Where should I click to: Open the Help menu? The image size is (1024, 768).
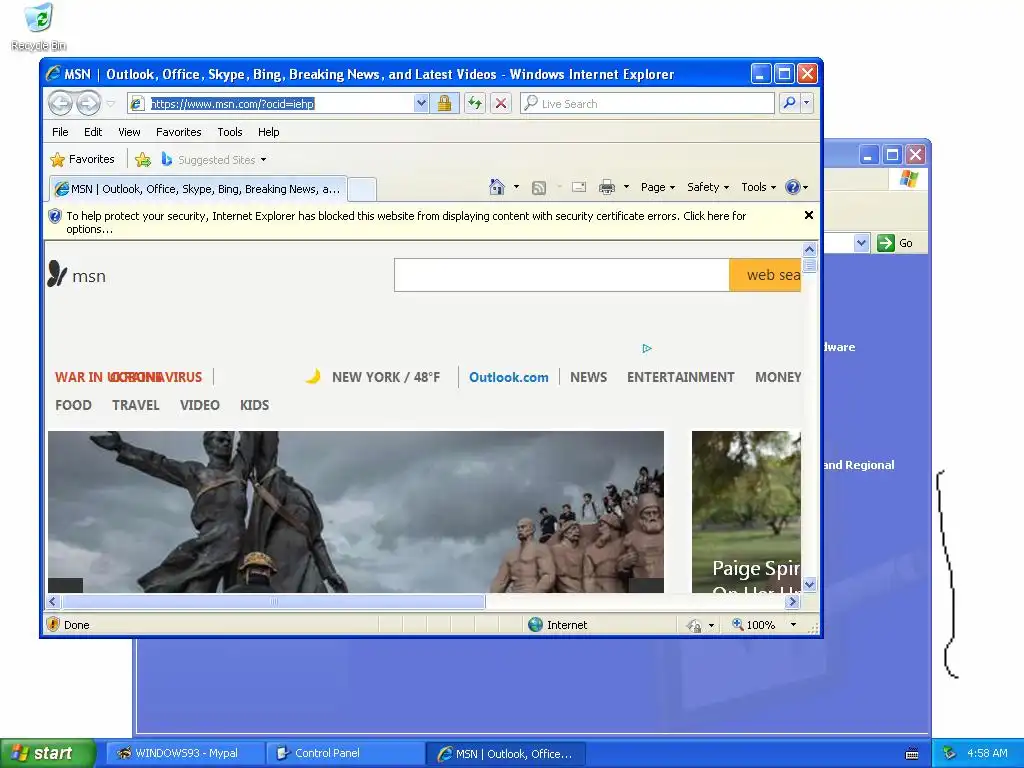(x=268, y=132)
